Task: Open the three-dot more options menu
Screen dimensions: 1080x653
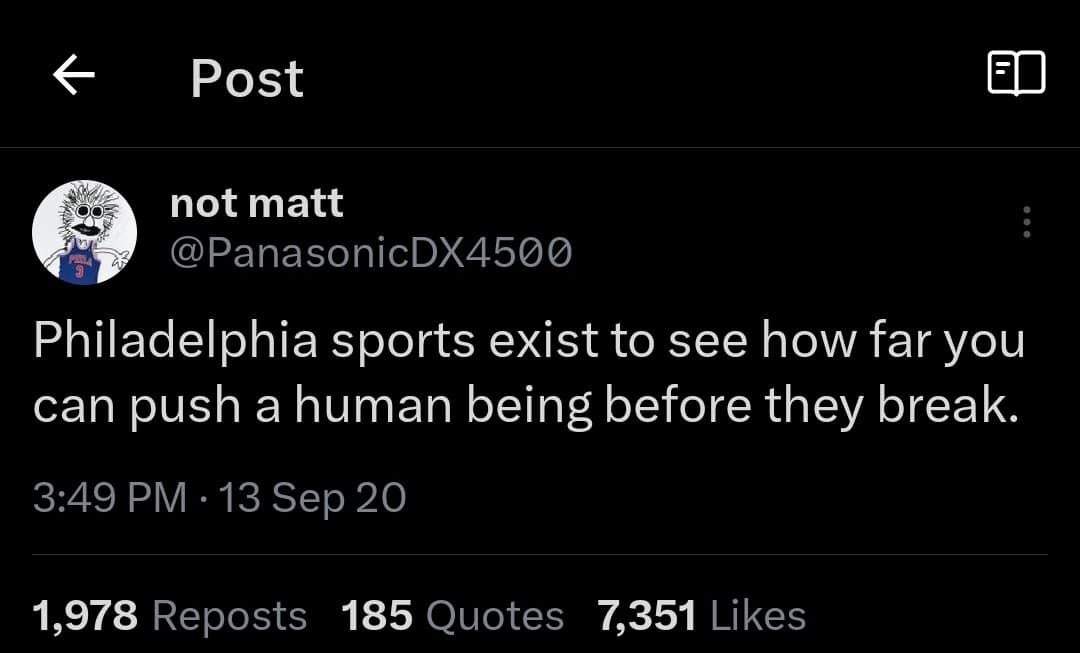Action: [x=1026, y=222]
